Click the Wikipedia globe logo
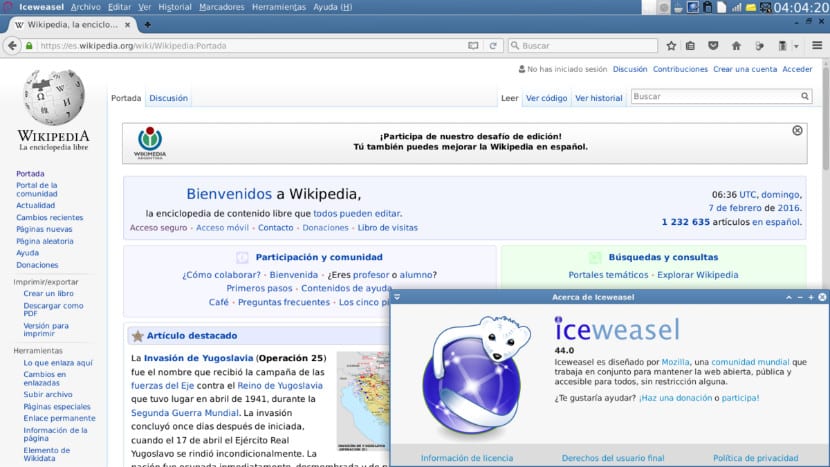Image resolution: width=830 pixels, height=467 pixels. coord(53,97)
